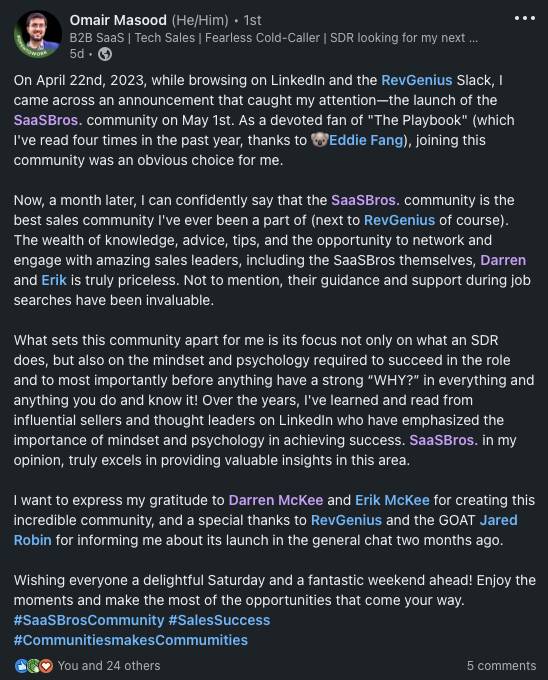Click the globe public visibility icon
Image resolution: width=548 pixels, height=680 pixels.
coord(105,54)
